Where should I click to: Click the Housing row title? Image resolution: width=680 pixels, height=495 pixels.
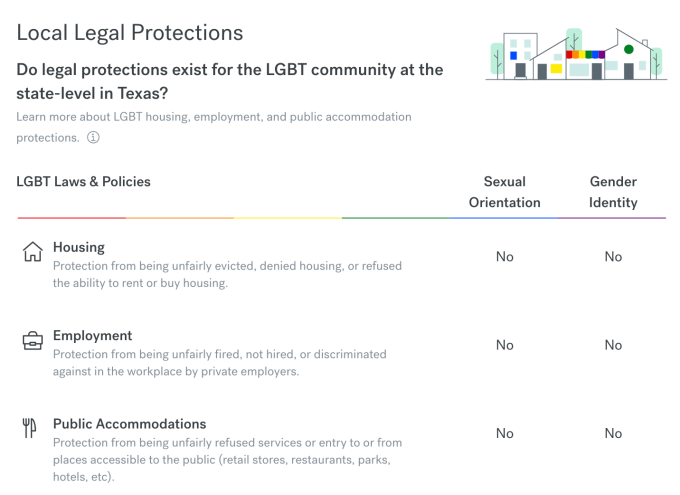pyautogui.click(x=79, y=247)
